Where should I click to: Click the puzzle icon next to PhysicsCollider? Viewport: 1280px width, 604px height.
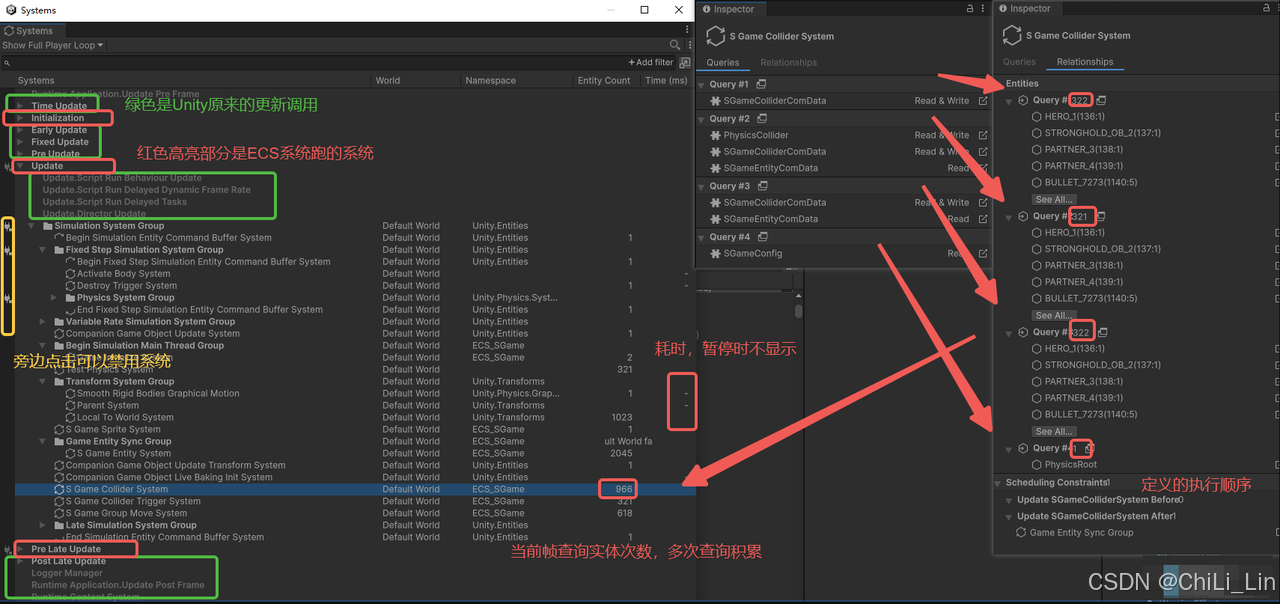(x=716, y=135)
